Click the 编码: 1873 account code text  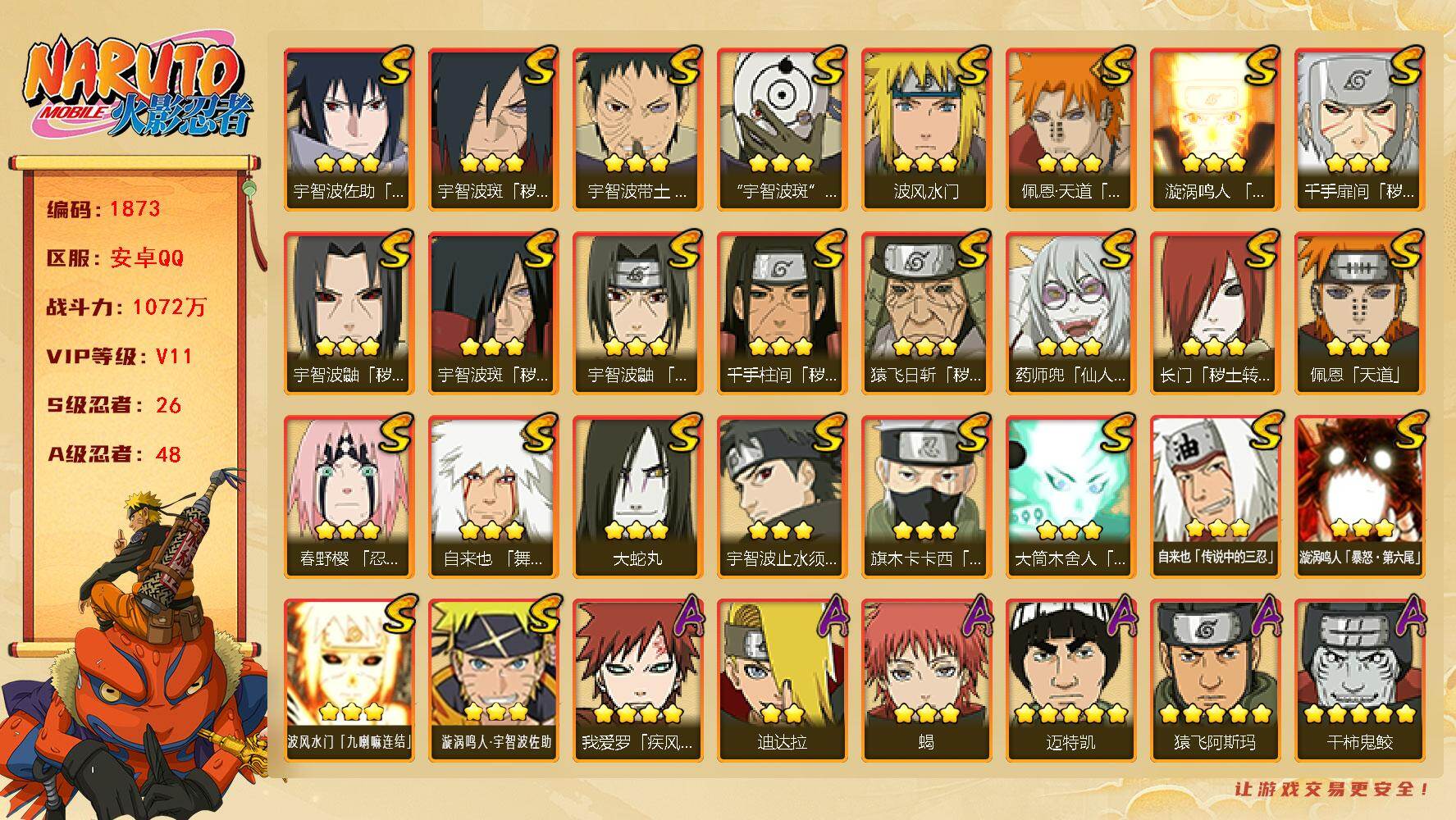tap(103, 208)
